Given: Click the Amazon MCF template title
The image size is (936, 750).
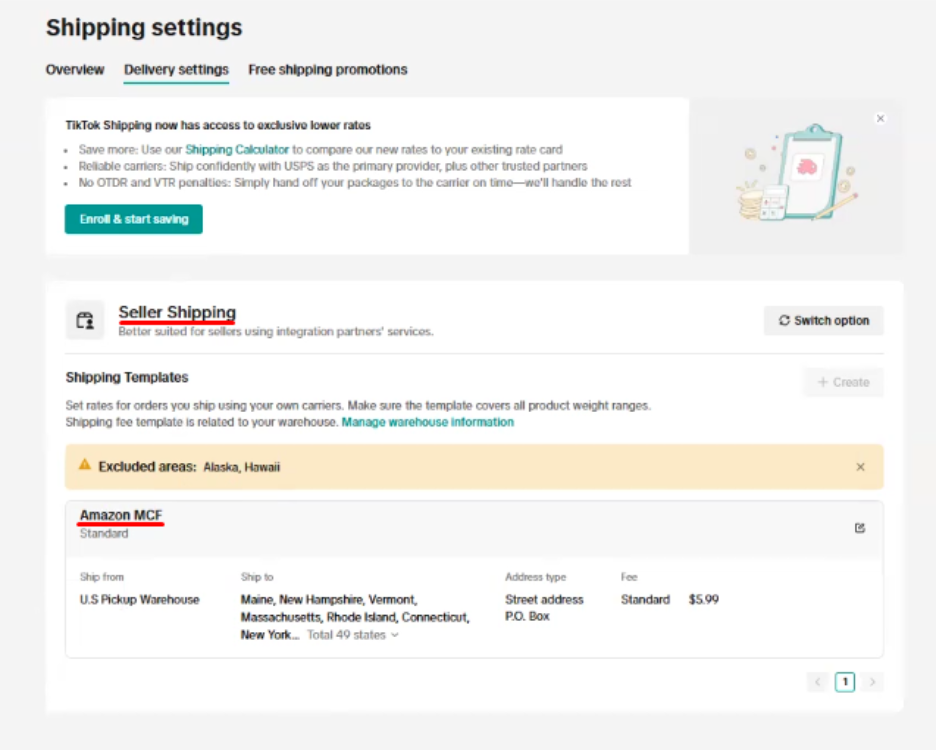Looking at the screenshot, I should tap(121, 515).
